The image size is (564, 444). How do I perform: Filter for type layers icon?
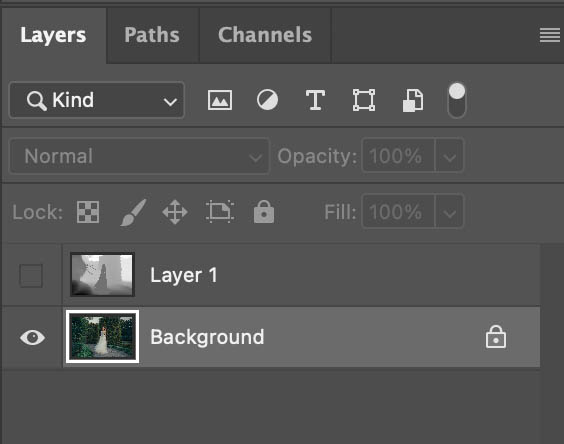pos(315,100)
